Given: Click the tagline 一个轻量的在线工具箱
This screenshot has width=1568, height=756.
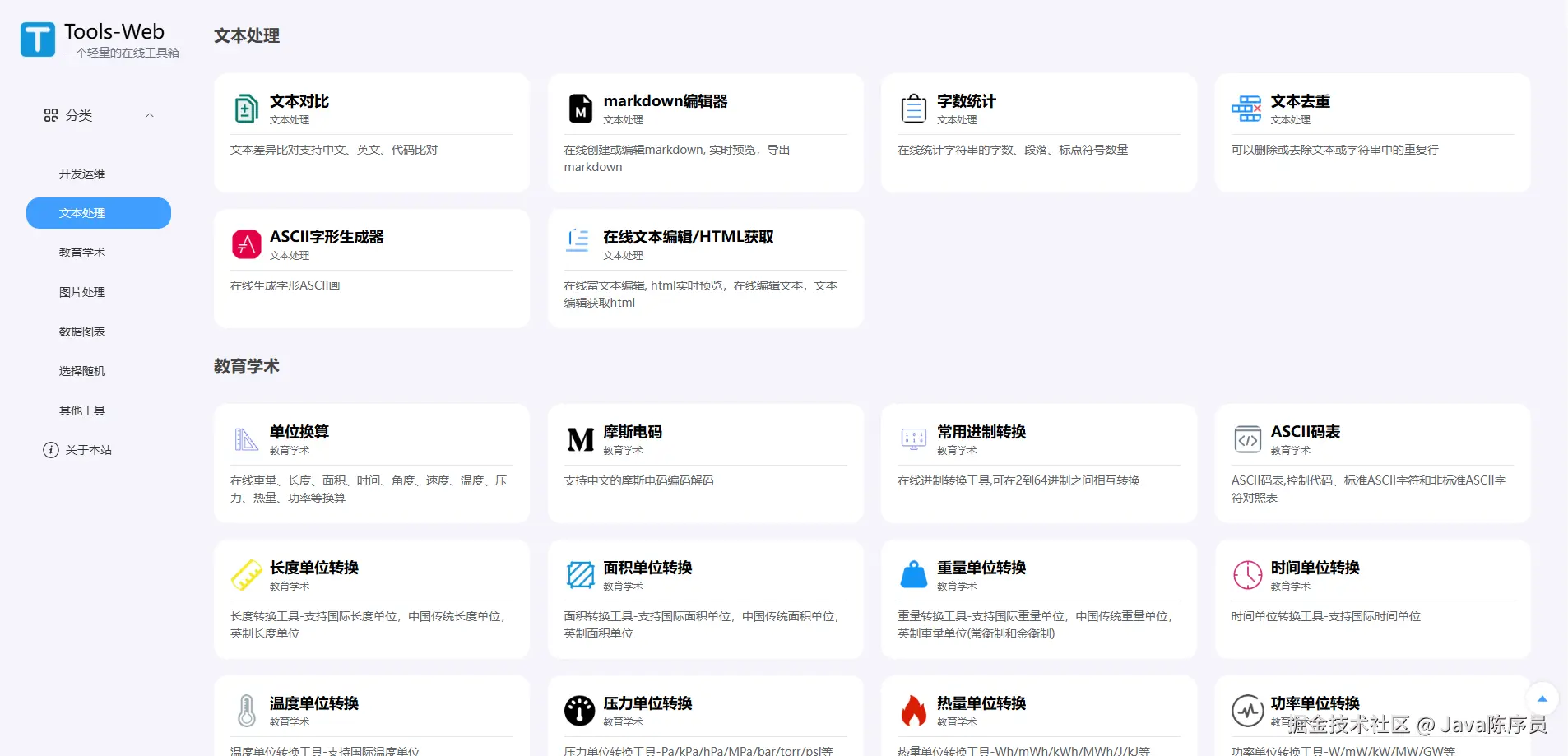Looking at the screenshot, I should click(122, 53).
